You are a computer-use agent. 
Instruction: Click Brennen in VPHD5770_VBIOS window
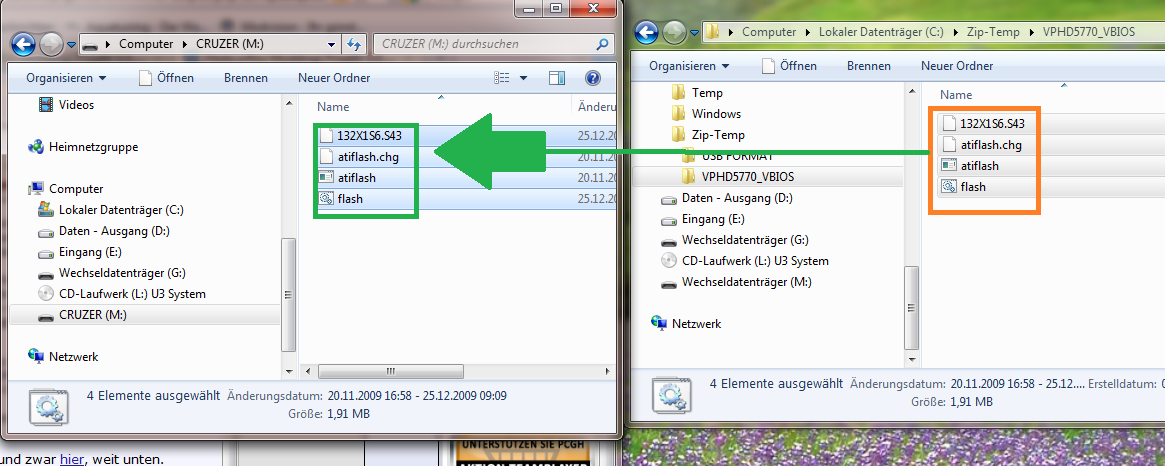coord(869,65)
